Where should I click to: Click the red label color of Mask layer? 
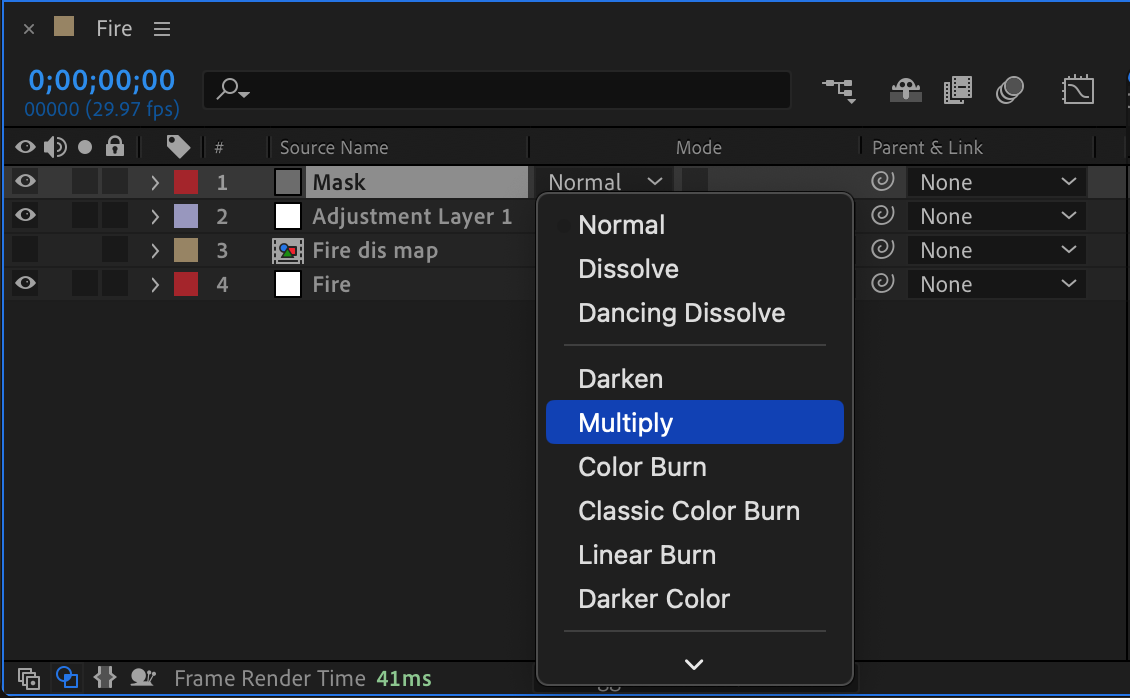[x=186, y=182]
